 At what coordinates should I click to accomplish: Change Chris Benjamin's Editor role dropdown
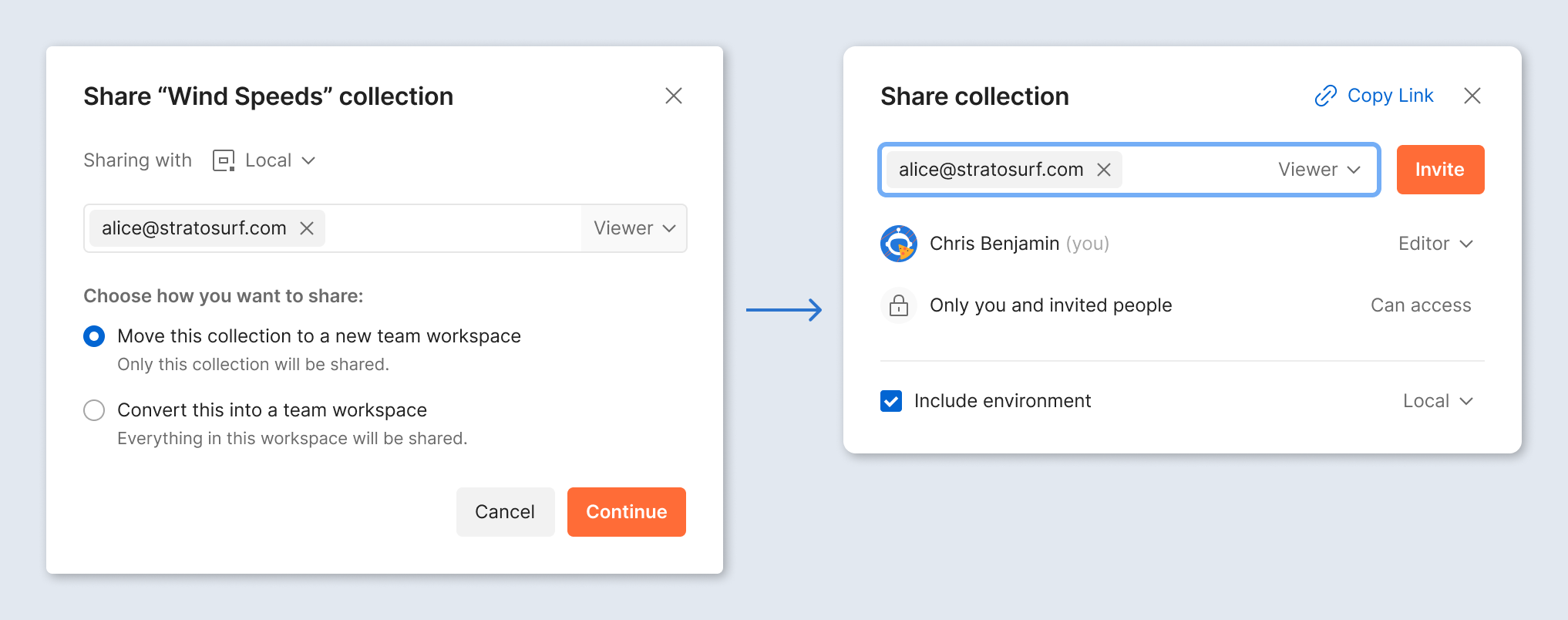pos(1435,244)
